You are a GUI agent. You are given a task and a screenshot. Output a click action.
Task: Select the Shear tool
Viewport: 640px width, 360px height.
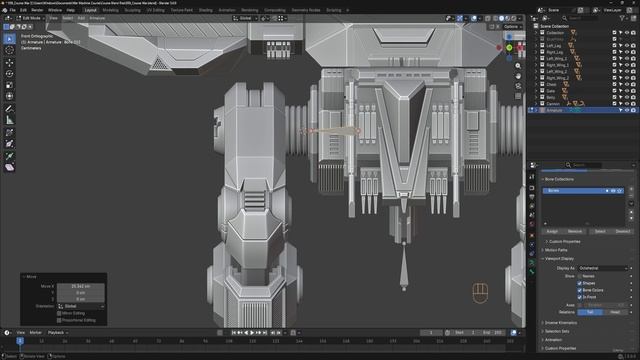9,167
